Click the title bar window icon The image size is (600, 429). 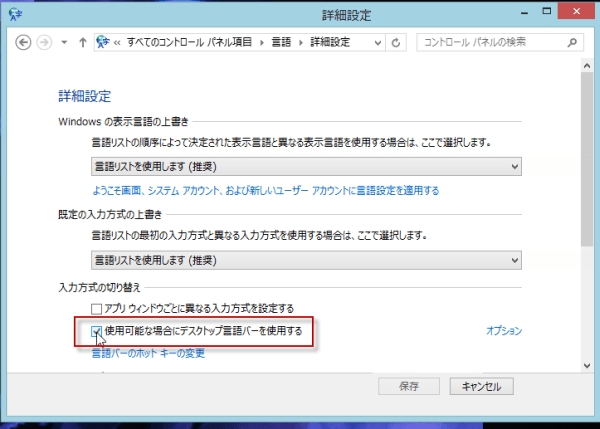tap(15, 15)
